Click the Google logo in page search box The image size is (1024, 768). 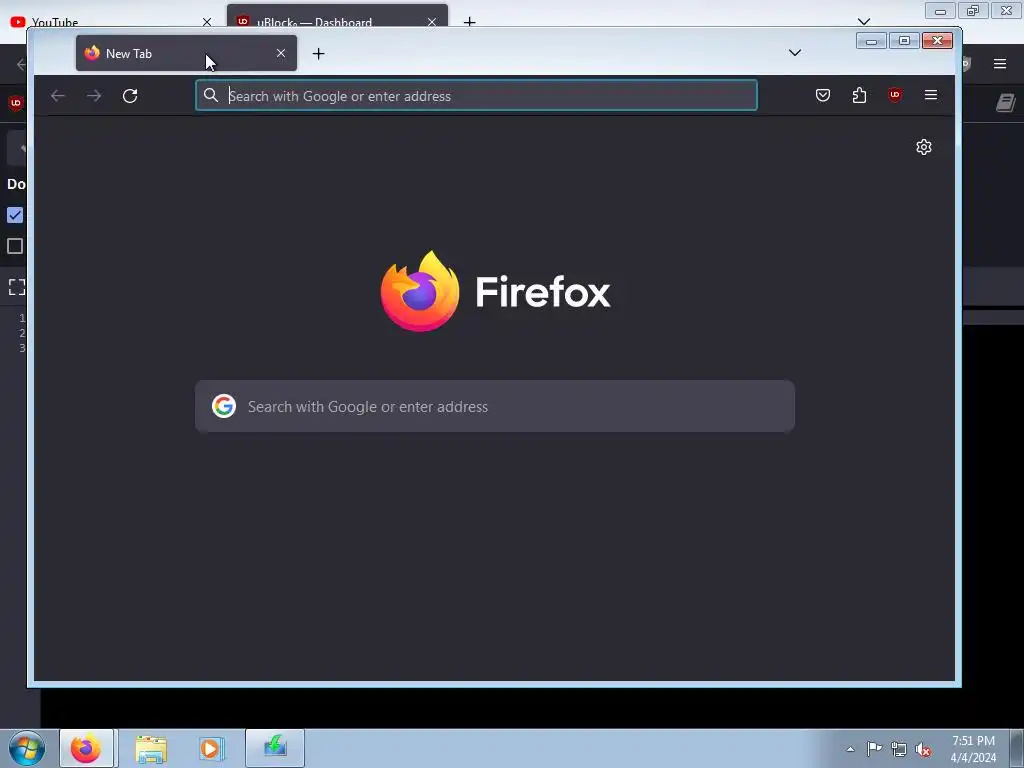[224, 406]
